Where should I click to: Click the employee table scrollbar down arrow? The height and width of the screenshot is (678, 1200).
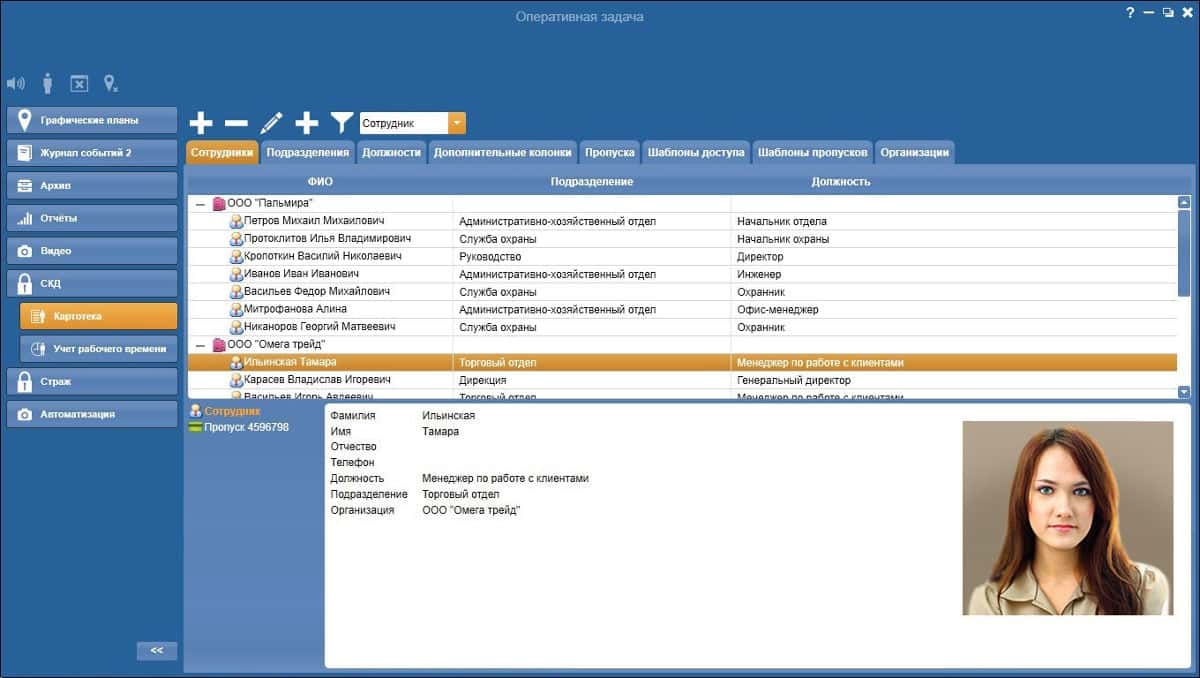1185,392
